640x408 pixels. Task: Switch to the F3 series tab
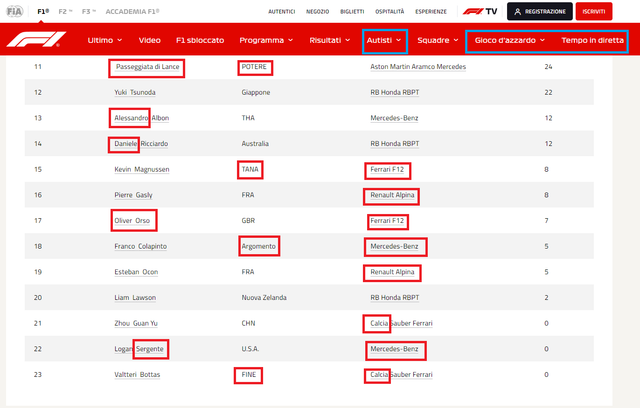coord(89,11)
